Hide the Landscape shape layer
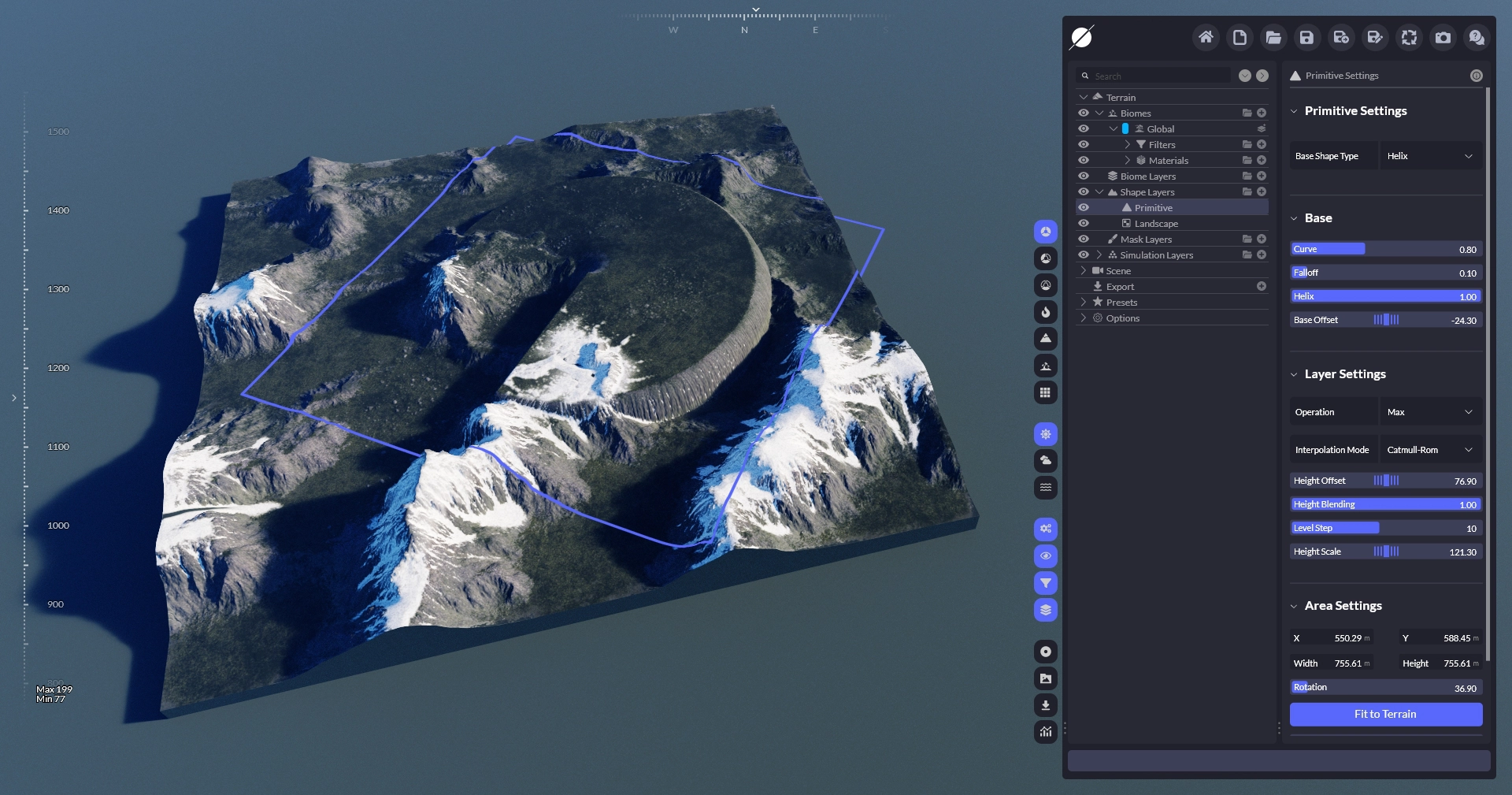 (x=1084, y=224)
